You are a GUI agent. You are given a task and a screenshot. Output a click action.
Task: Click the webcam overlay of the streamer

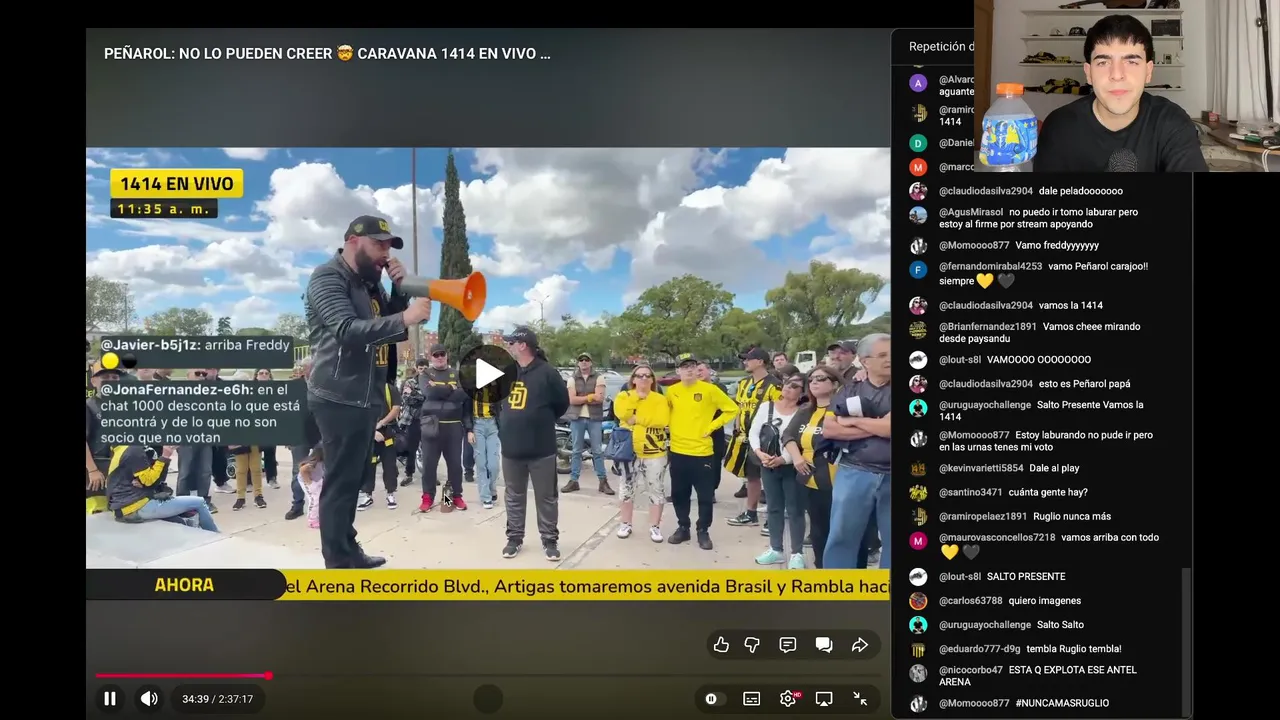pos(1127,86)
